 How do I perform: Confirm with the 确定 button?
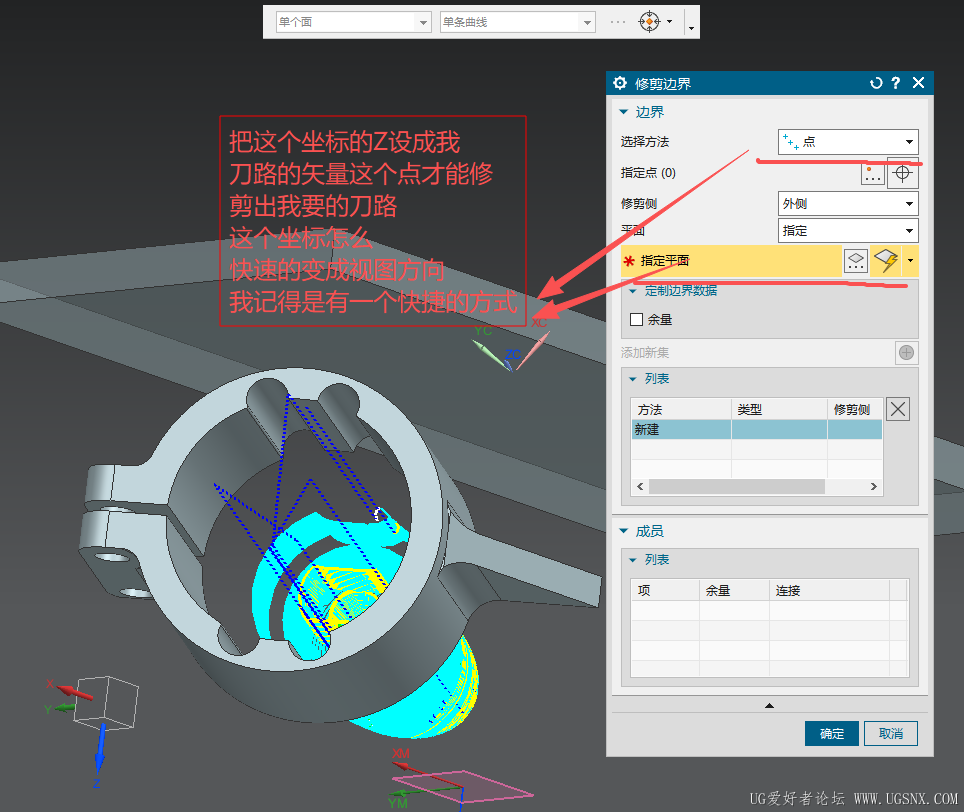[x=831, y=733]
